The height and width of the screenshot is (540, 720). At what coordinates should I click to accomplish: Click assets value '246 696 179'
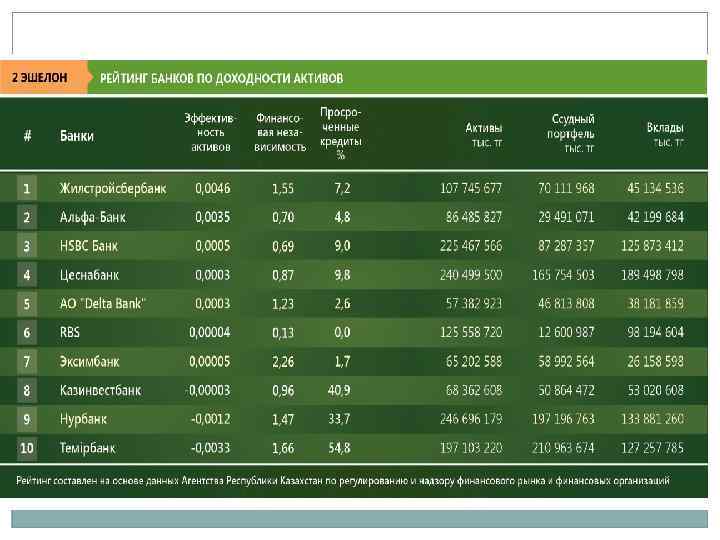click(x=471, y=419)
